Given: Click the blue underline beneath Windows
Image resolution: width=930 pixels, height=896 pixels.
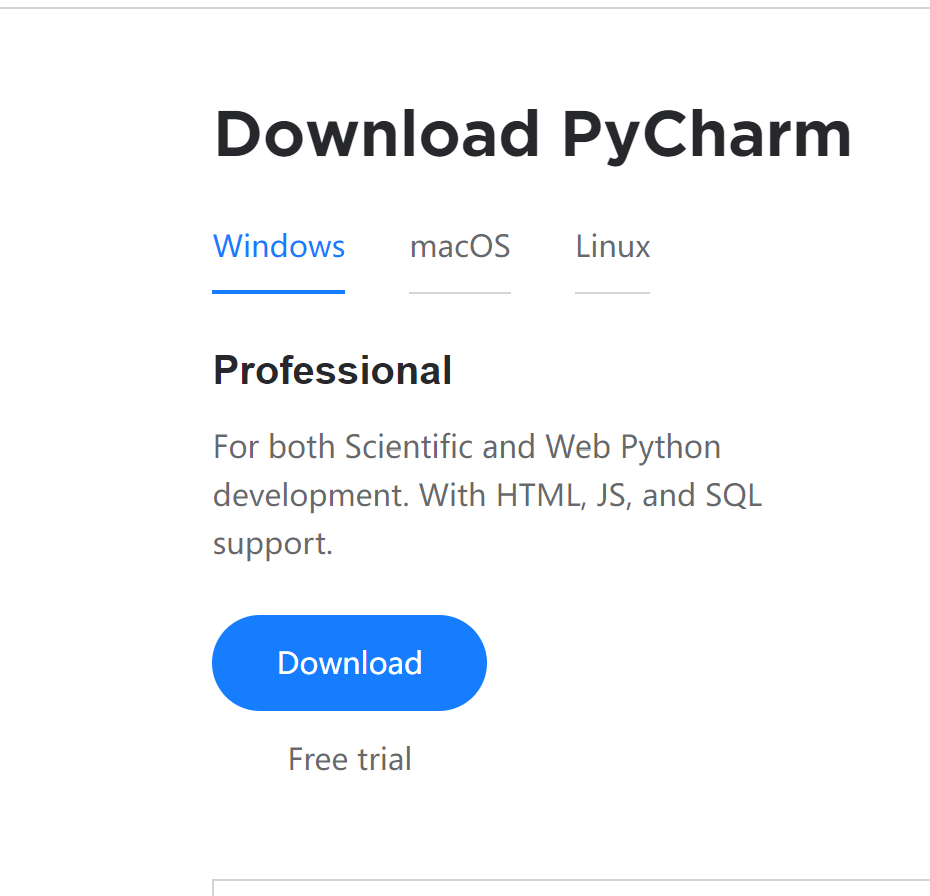Looking at the screenshot, I should pyautogui.click(x=279, y=291).
